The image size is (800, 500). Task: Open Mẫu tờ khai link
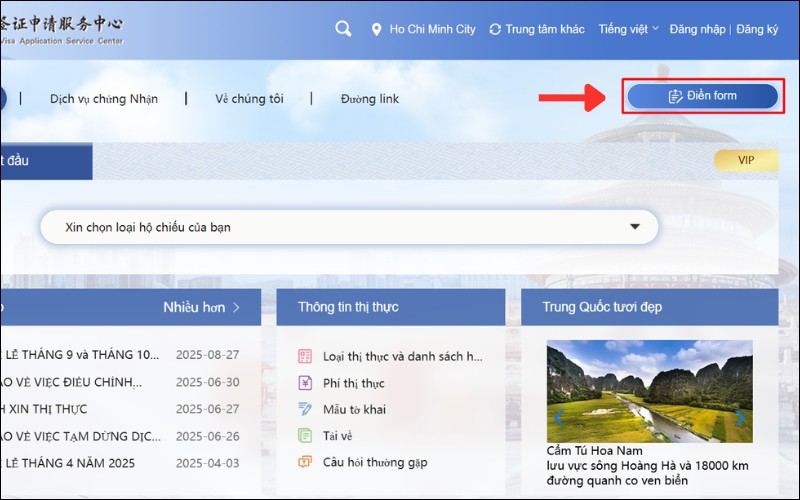(354, 409)
